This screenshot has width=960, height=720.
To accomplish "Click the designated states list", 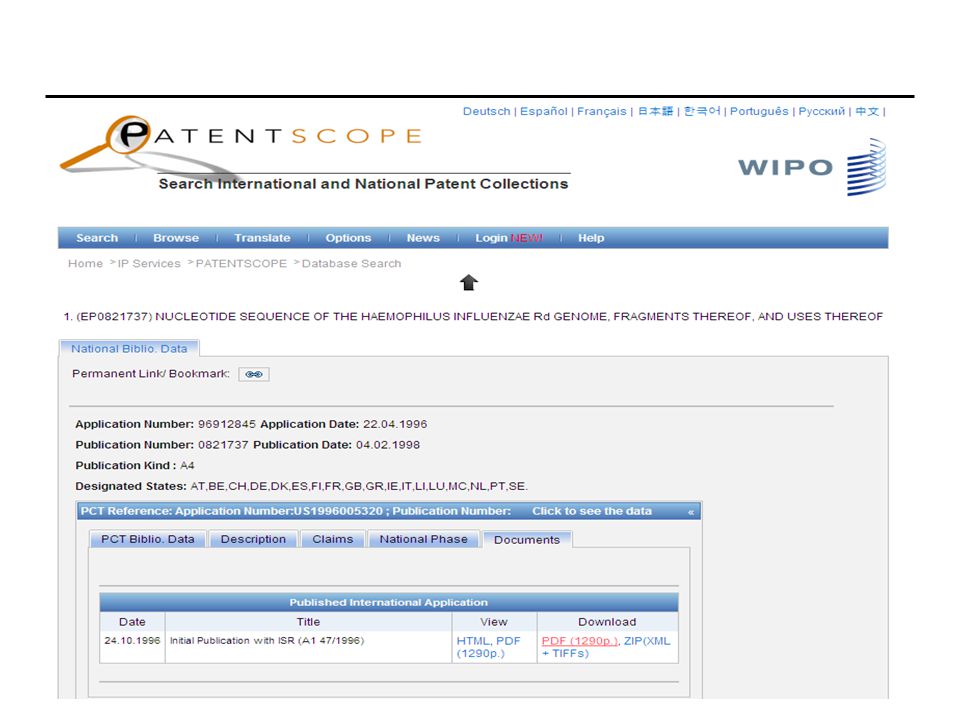I will tap(359, 486).
